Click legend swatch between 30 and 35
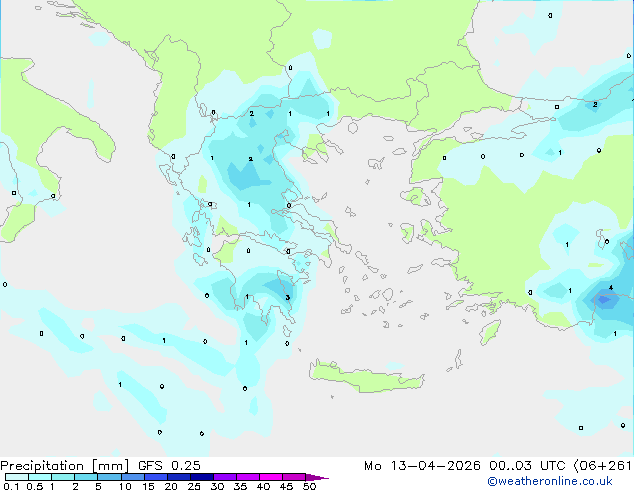Image resolution: width=634 pixels, height=490 pixels. point(224,477)
